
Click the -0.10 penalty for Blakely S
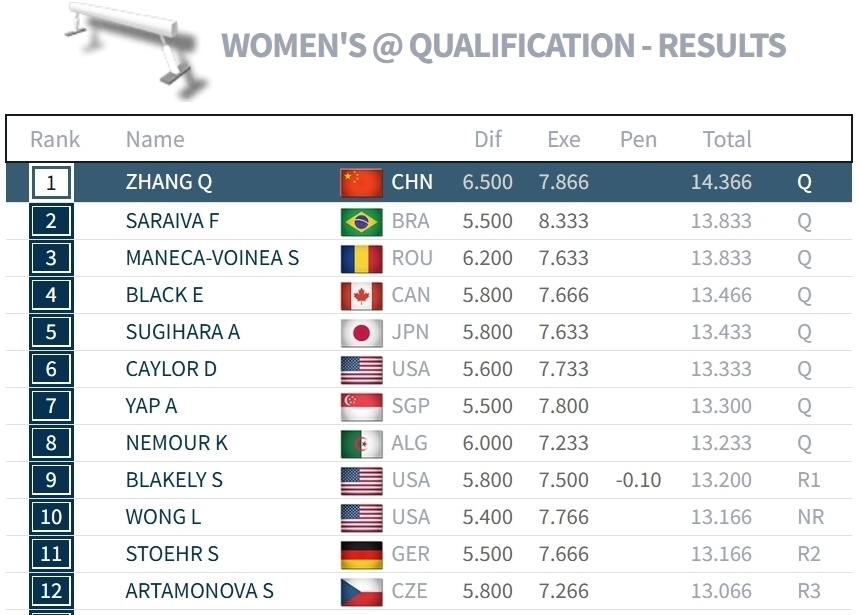[638, 480]
